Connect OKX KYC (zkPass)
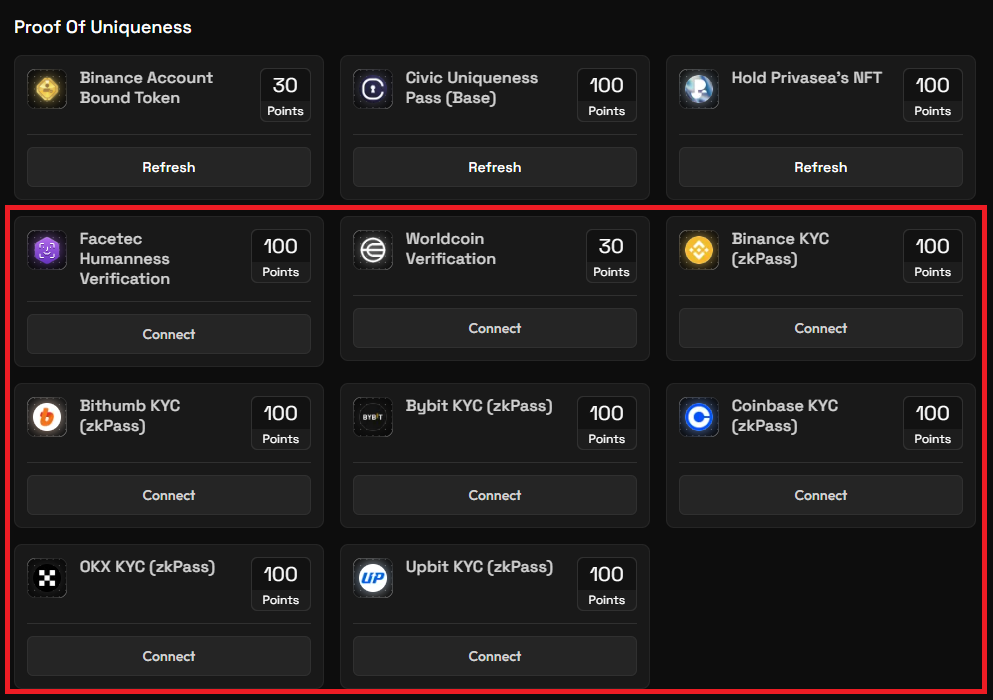This screenshot has width=993, height=700. click(x=169, y=656)
